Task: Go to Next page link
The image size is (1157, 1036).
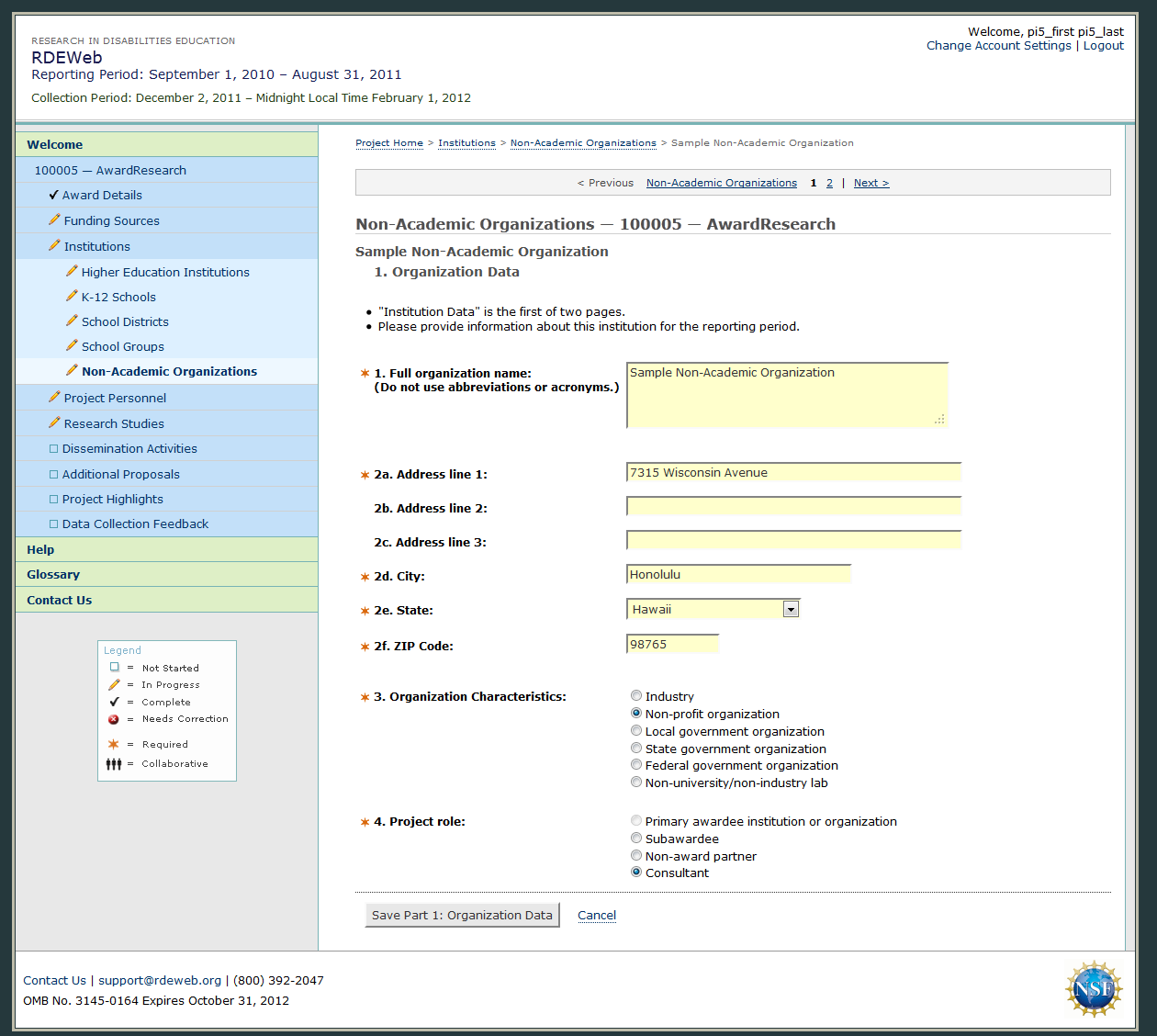Action: pyautogui.click(x=871, y=183)
